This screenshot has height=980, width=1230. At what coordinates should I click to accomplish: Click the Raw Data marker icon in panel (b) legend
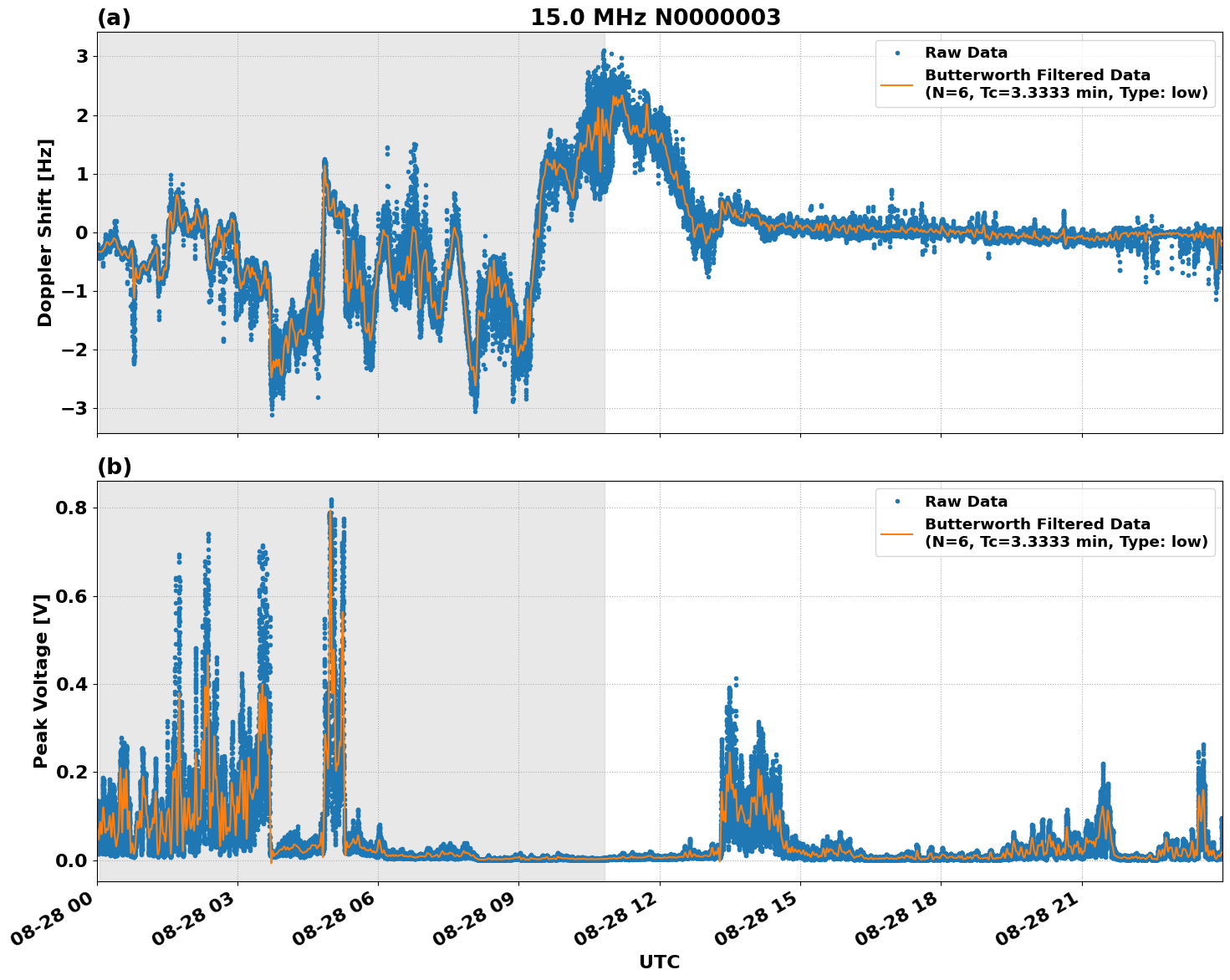pos(896,499)
